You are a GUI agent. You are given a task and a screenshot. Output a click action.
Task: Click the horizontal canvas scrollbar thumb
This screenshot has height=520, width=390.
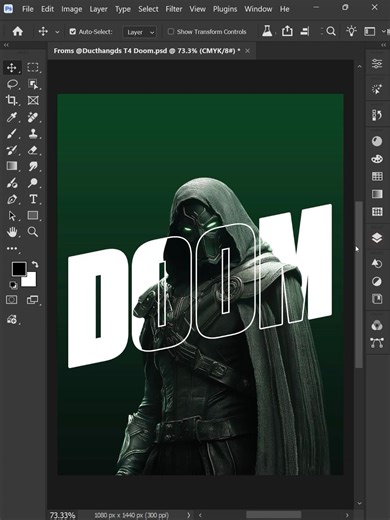(x=274, y=515)
